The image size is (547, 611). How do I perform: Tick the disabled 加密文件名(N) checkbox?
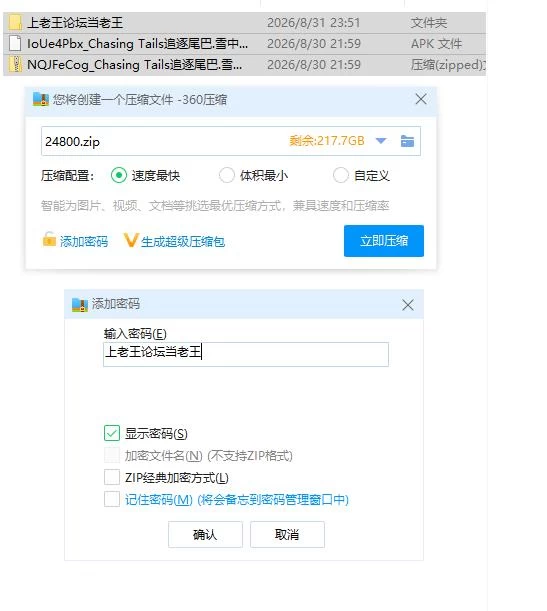pyautogui.click(x=112, y=455)
